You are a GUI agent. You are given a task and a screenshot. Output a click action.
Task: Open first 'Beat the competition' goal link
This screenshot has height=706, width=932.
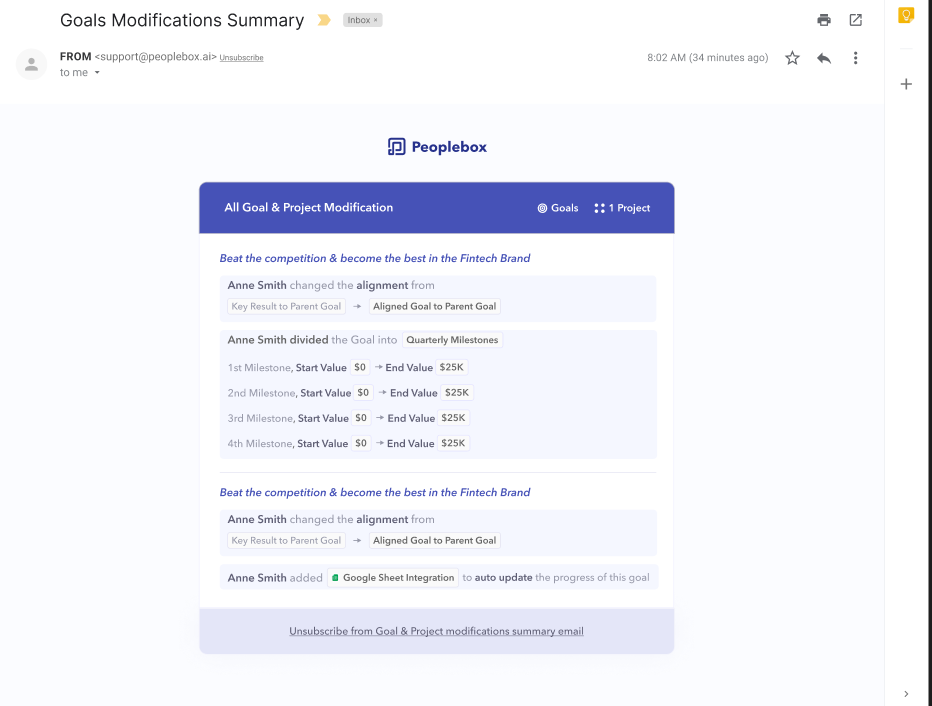pyautogui.click(x=374, y=259)
